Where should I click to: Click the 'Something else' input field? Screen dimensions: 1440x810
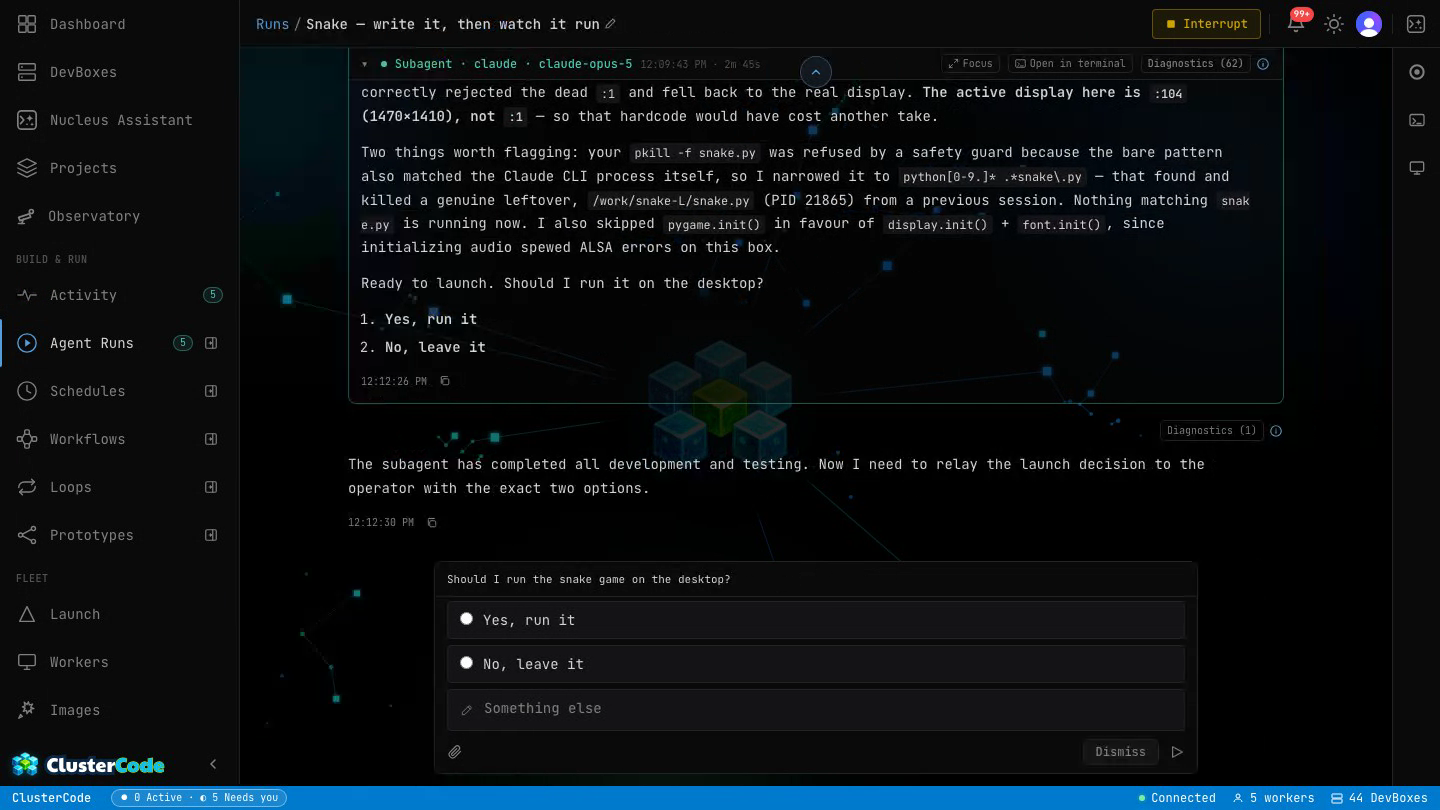816,709
